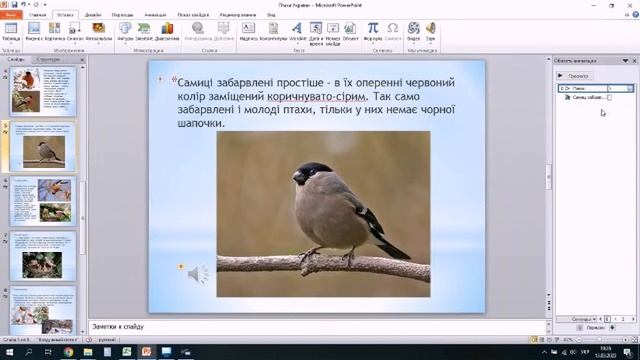Open the Файл tab
The height and width of the screenshot is (360, 640).
tap(11, 15)
